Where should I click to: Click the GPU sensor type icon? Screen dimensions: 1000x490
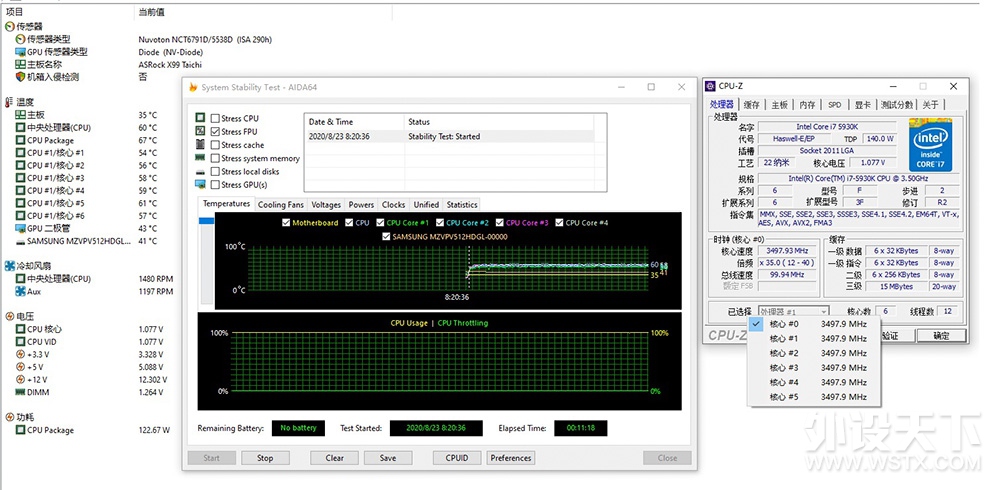tap(21, 52)
